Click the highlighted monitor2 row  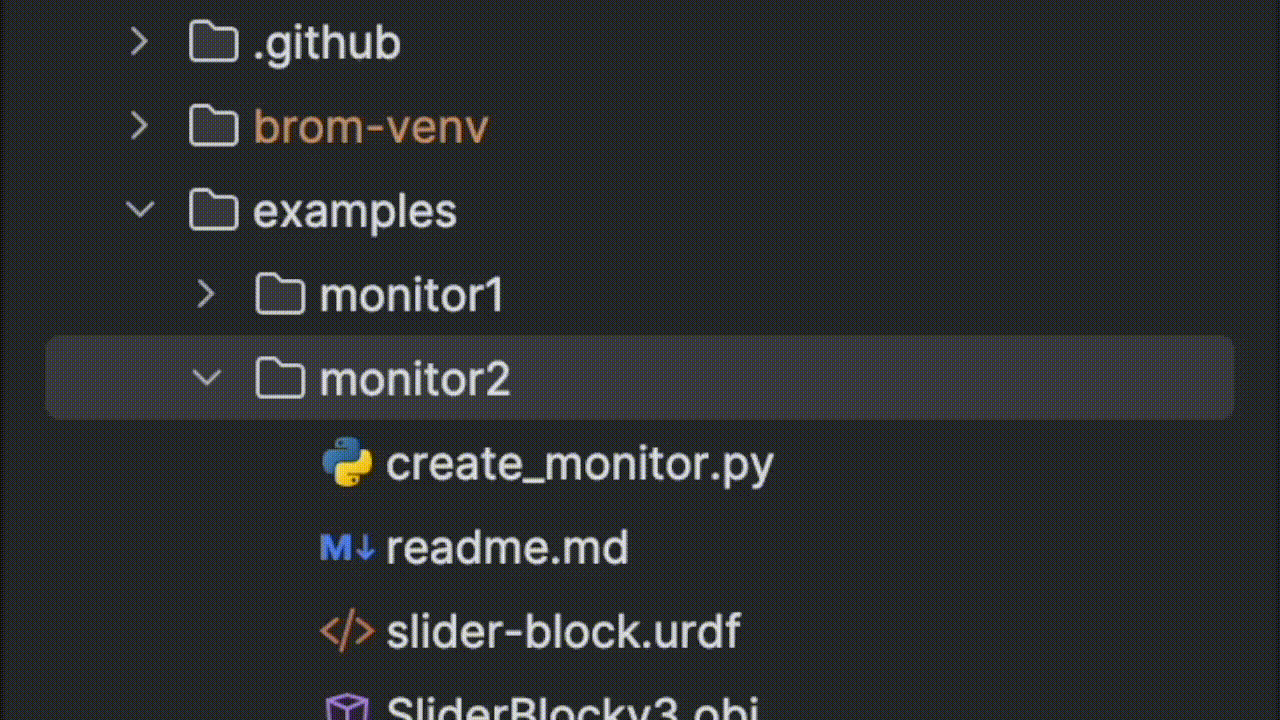(414, 378)
